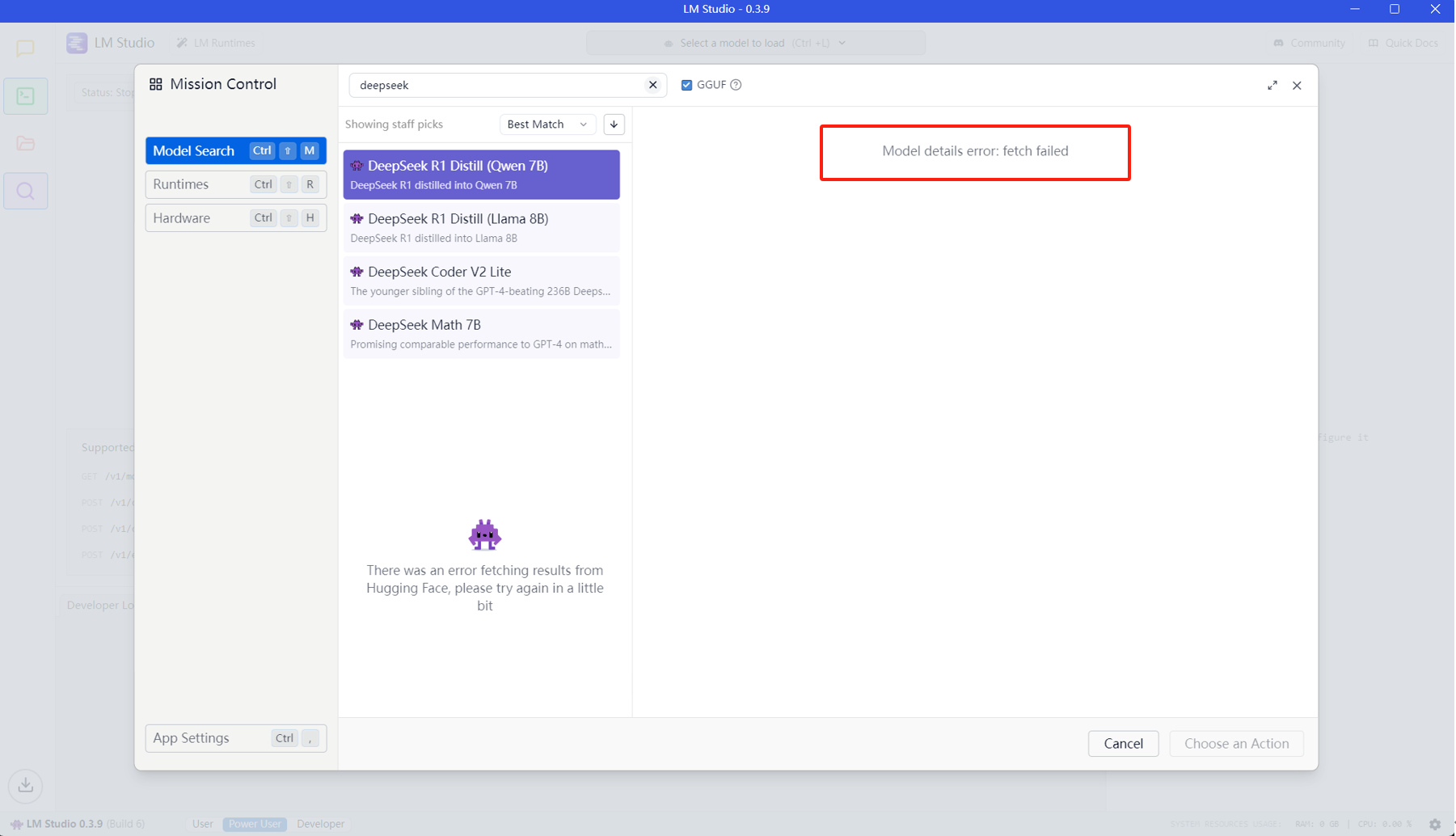1456x836 pixels.
Task: Open the Model Search tab
Action: pos(236,150)
